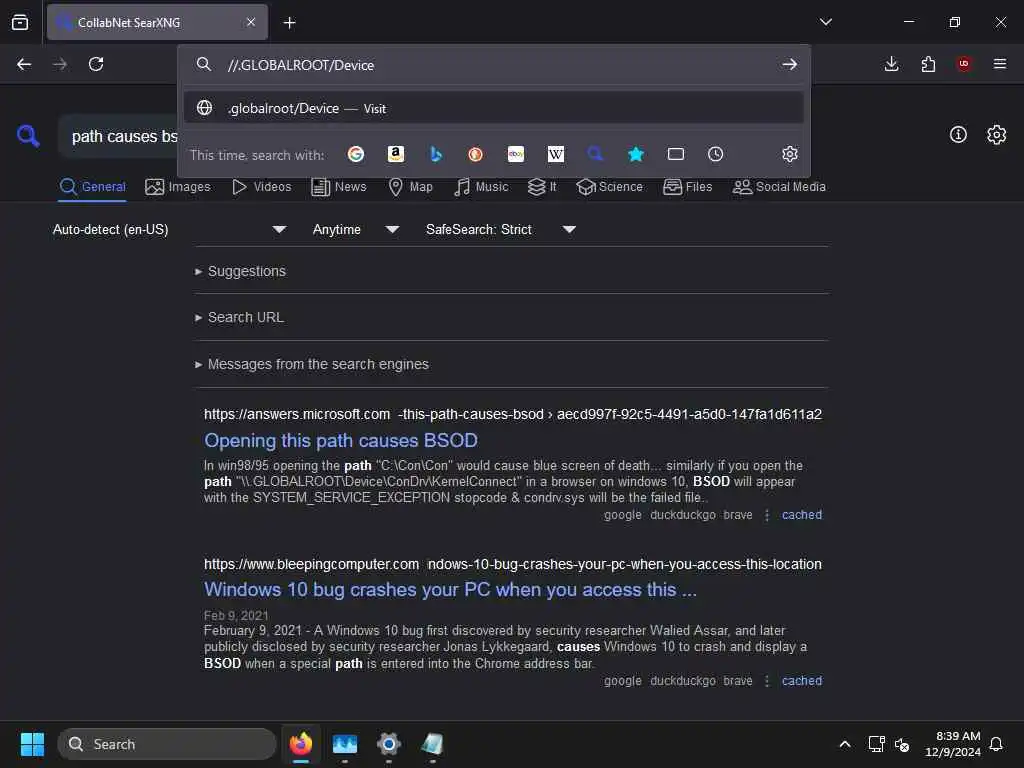Open the 8:39 AM clock and date

[x=952, y=744]
